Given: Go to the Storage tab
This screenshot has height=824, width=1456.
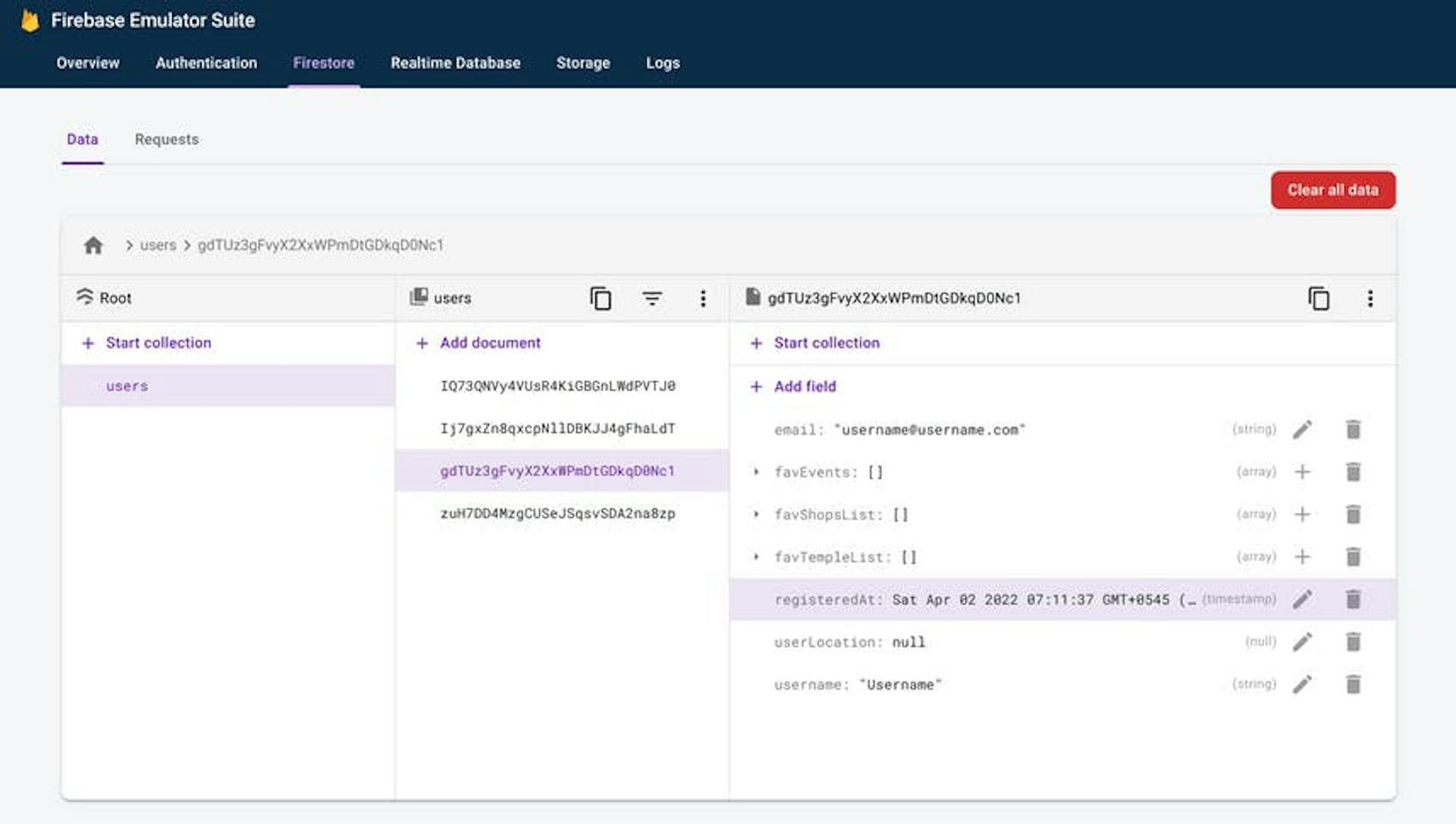Looking at the screenshot, I should tap(583, 63).
